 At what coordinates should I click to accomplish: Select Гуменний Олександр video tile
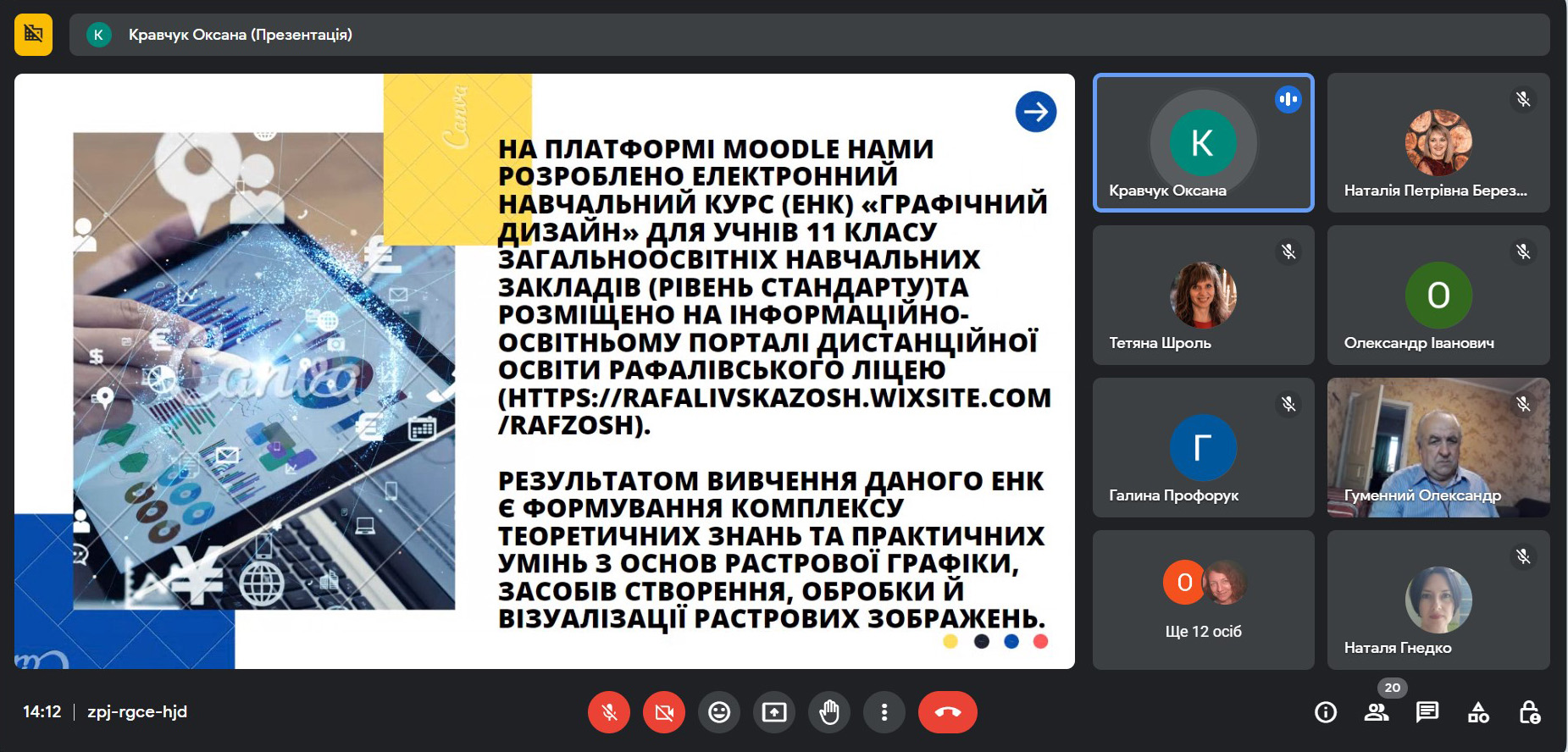pyautogui.click(x=1438, y=447)
